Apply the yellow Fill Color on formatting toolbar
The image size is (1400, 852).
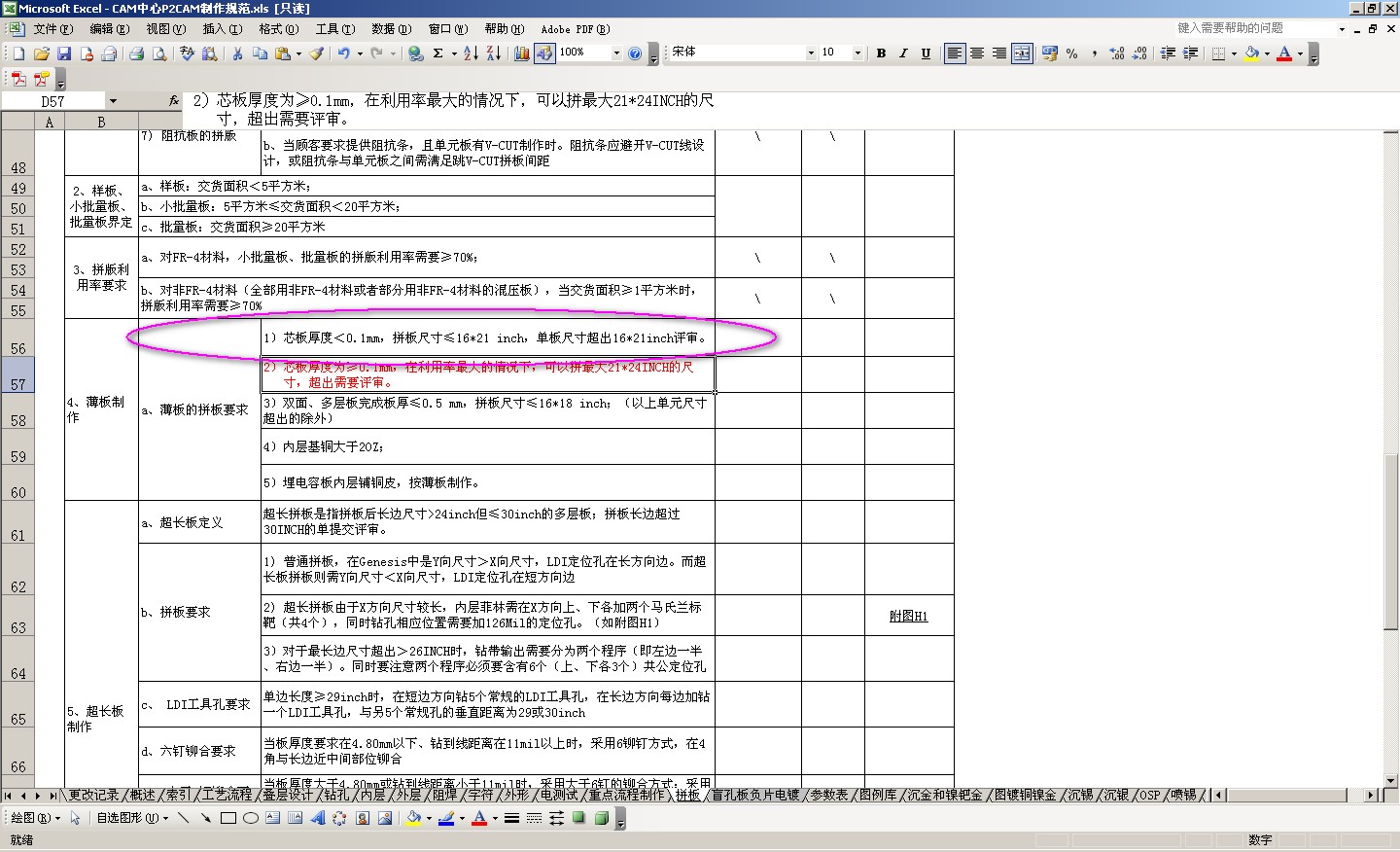click(1252, 53)
